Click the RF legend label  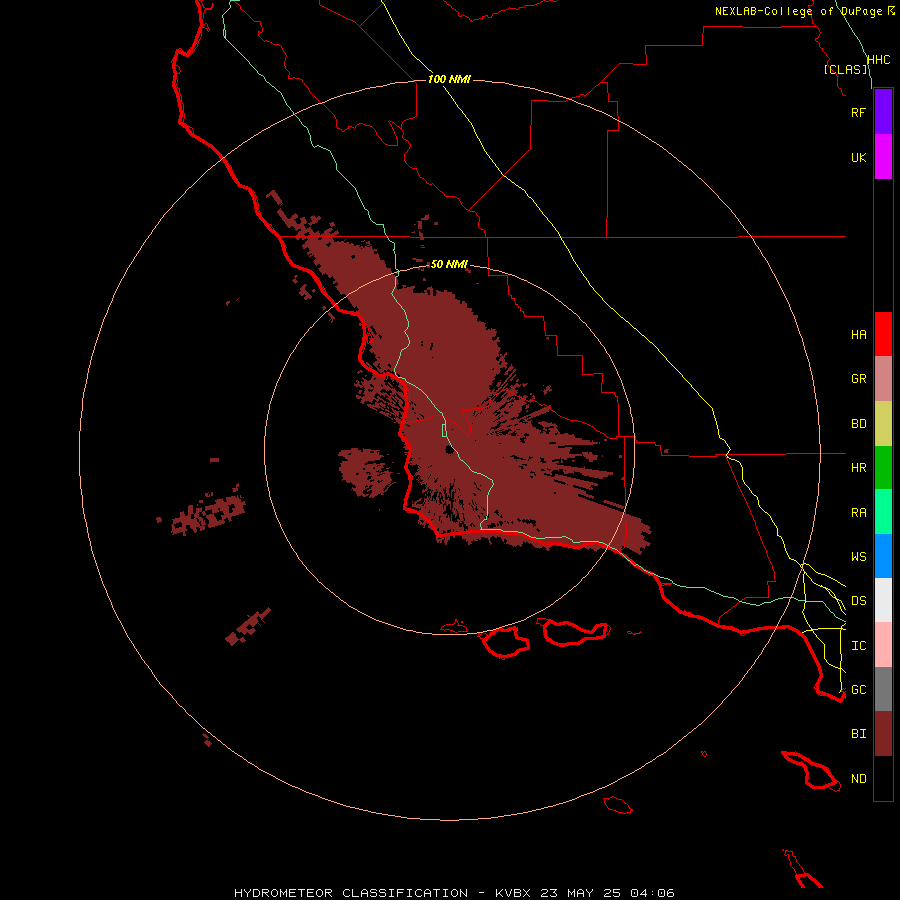(x=858, y=112)
